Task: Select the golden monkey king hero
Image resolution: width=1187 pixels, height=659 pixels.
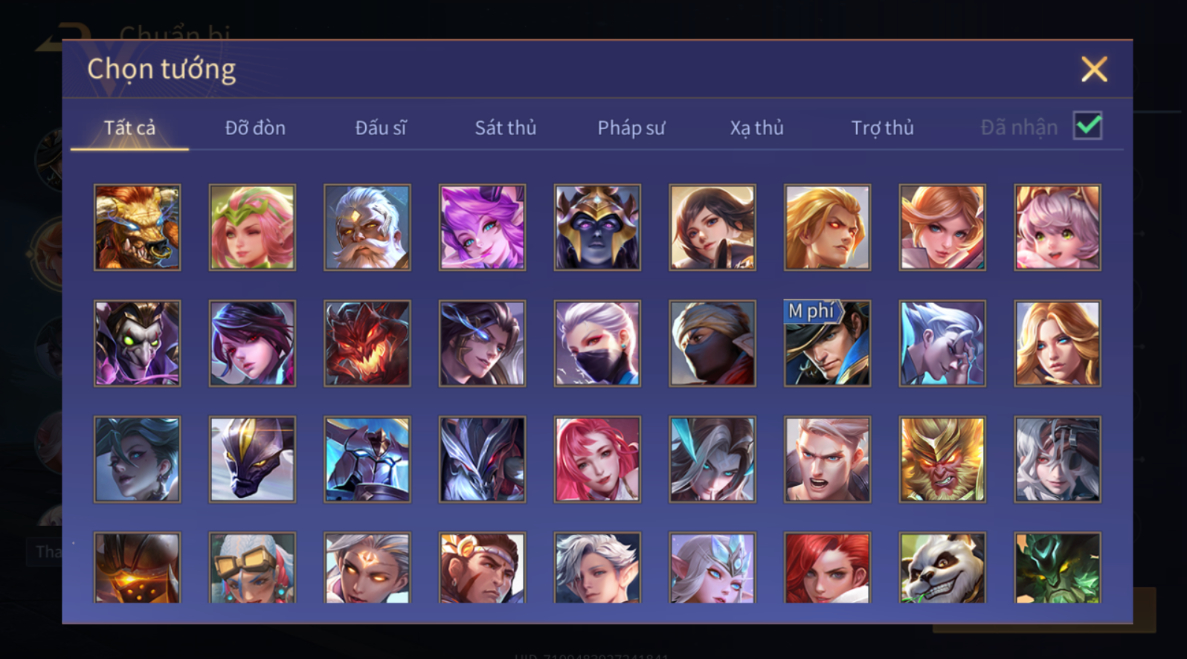Action: (942, 459)
